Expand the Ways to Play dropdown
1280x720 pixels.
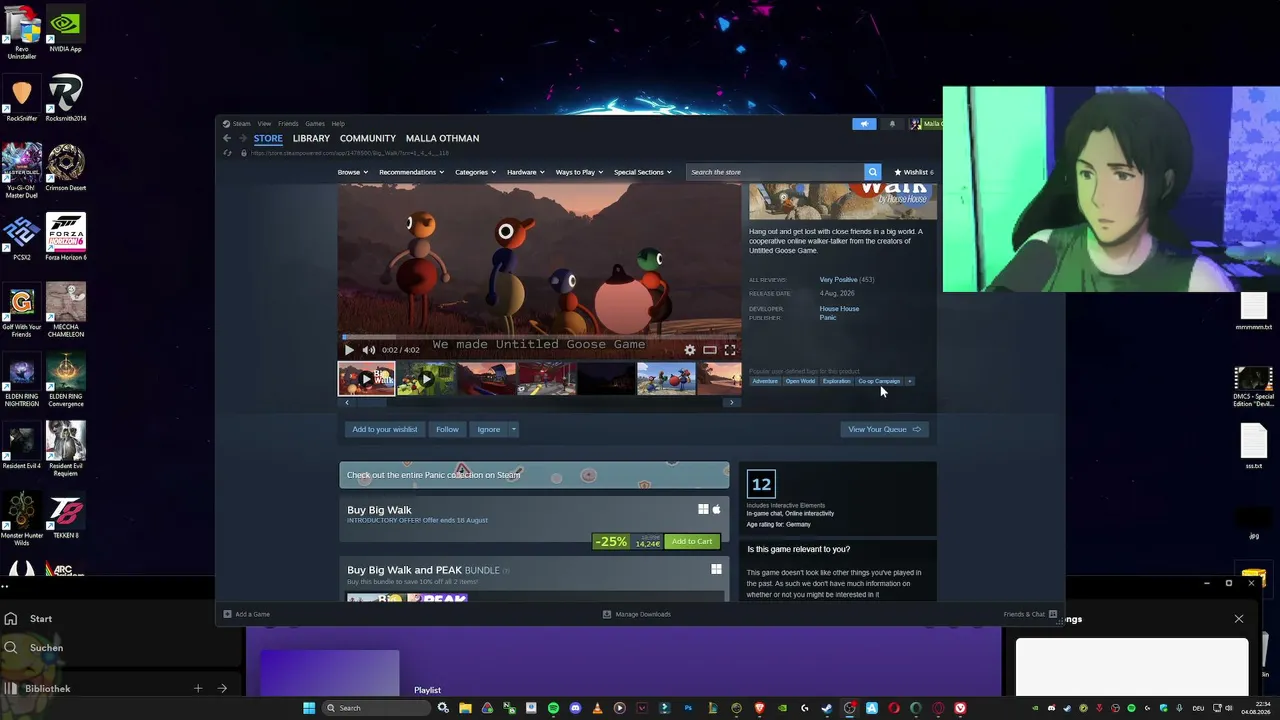click(x=579, y=172)
